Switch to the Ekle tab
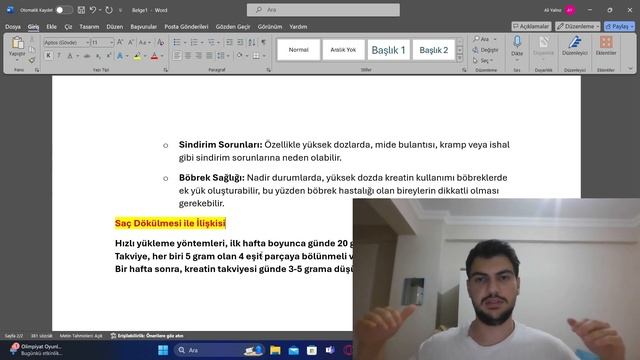640x360 pixels. [x=51, y=27]
